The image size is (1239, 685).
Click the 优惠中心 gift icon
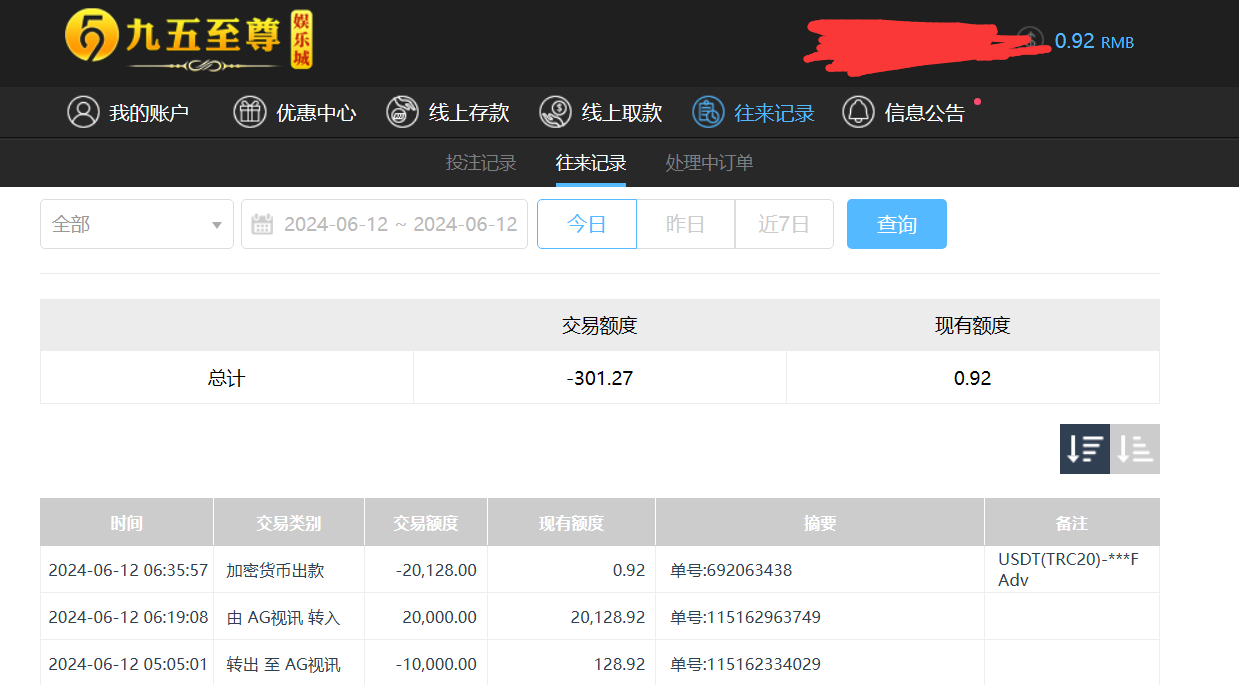coord(250,112)
